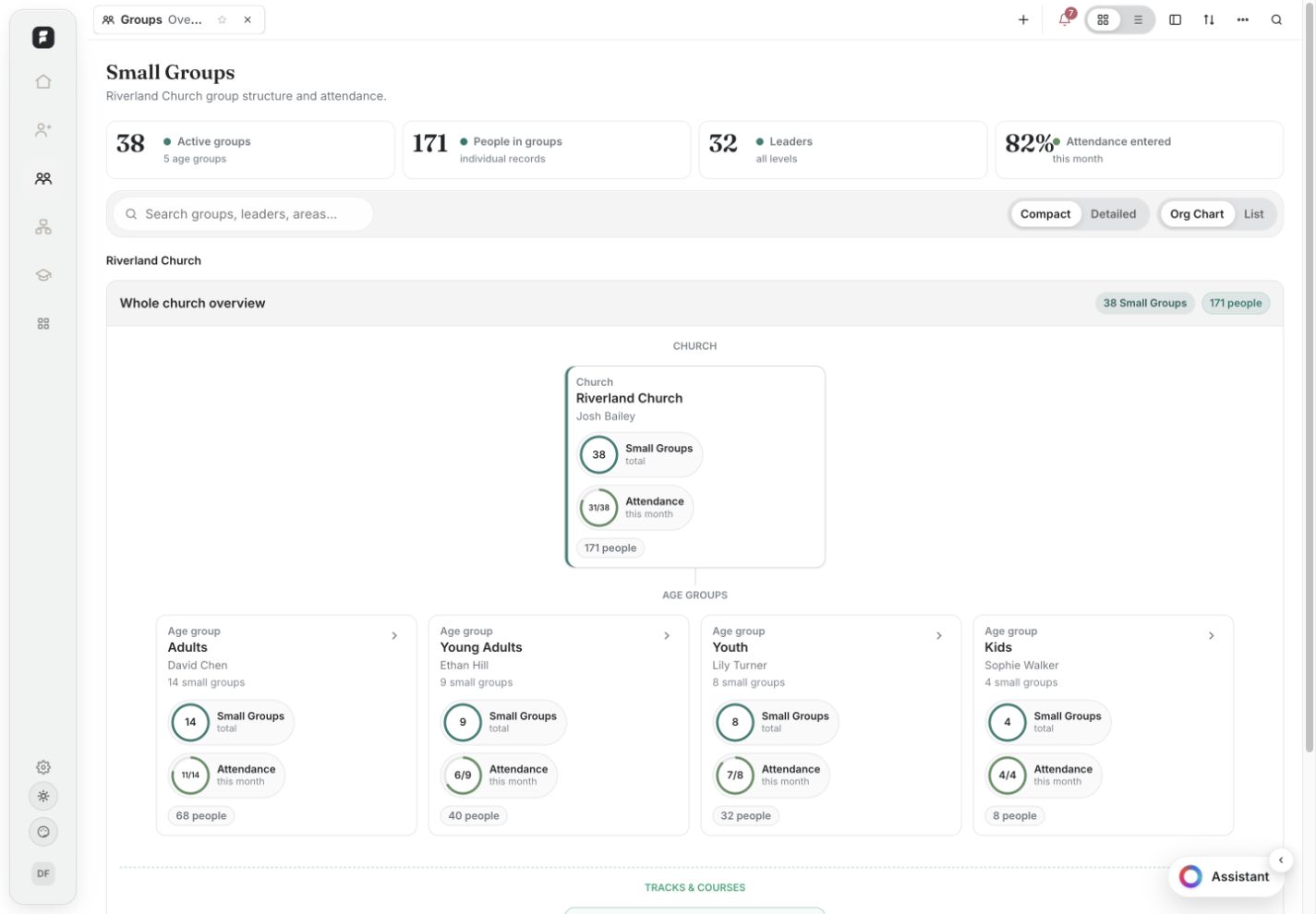Open the graduation cap courses icon

click(x=43, y=275)
